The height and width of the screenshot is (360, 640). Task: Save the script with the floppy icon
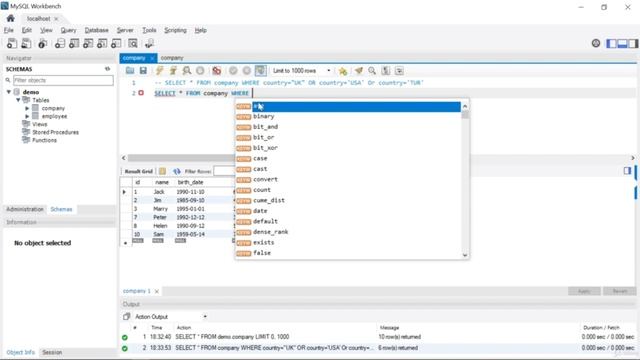pyautogui.click(x=143, y=71)
